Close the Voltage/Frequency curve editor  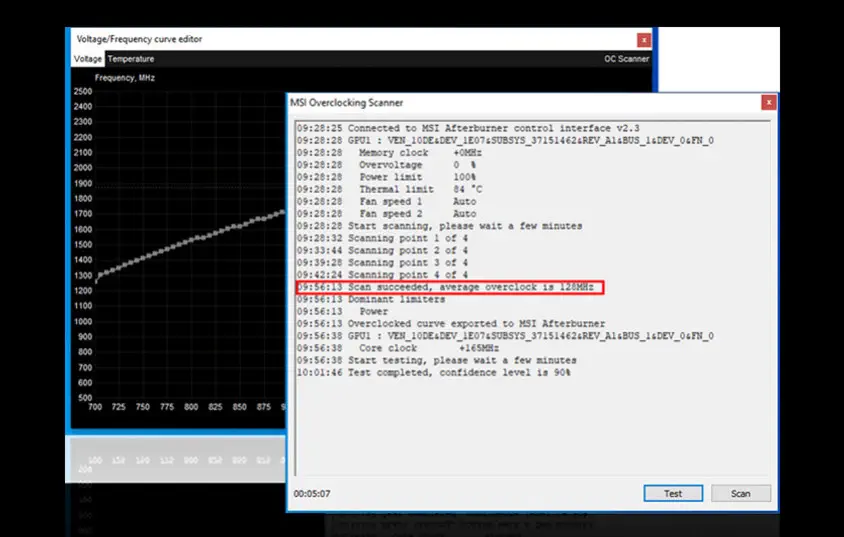tap(644, 39)
